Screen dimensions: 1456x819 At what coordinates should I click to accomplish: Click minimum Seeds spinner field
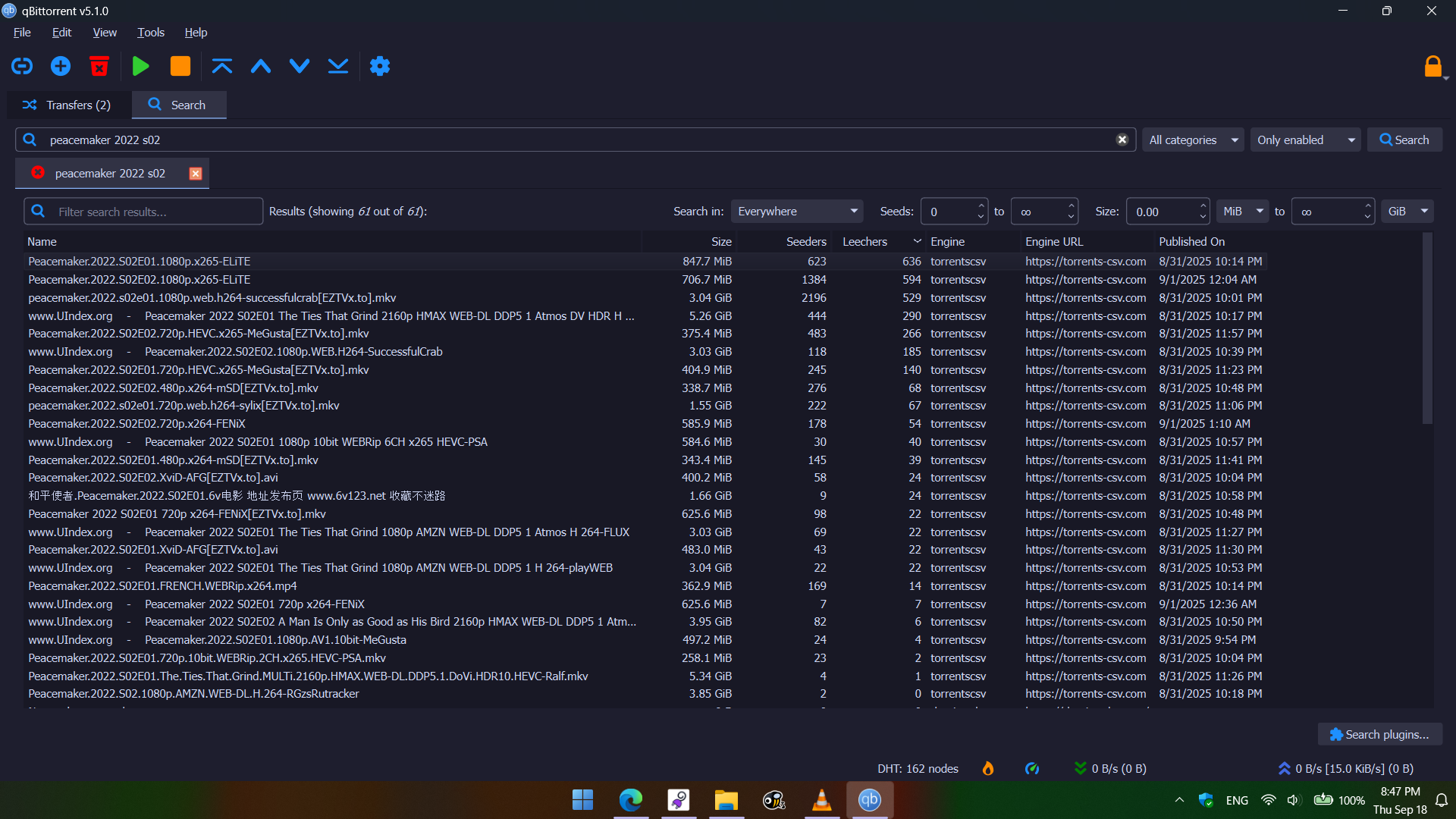(x=953, y=212)
